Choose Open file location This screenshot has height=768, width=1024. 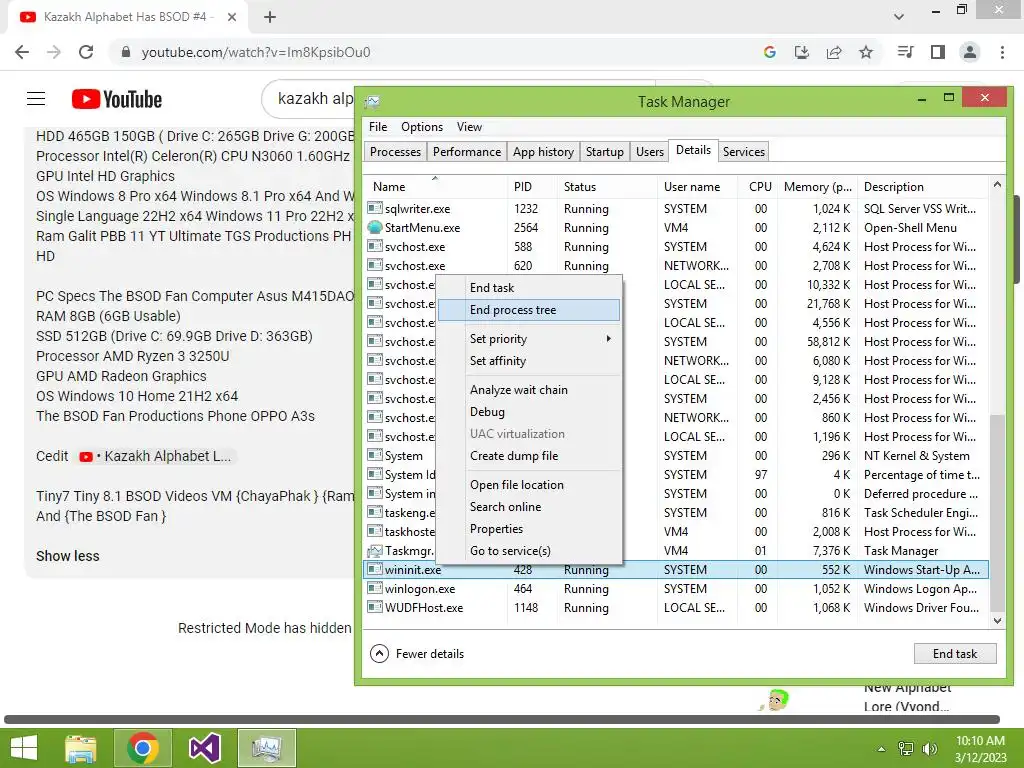[529, 485]
